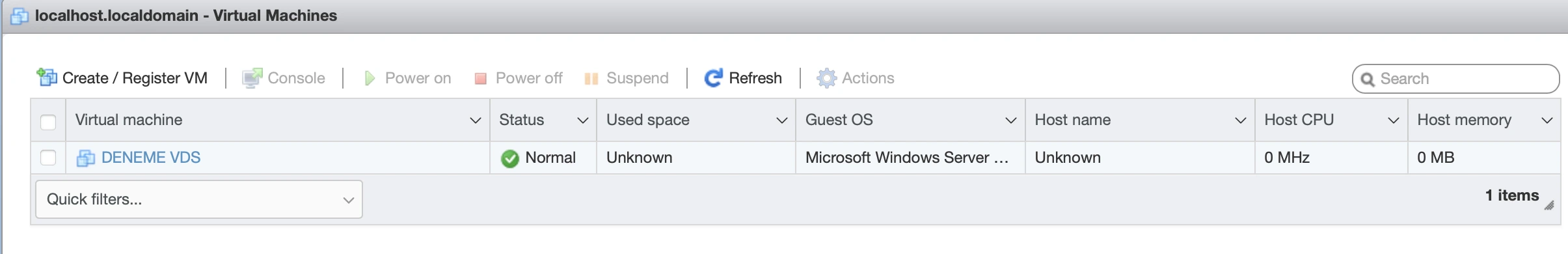Click the Normal status cell text

(x=550, y=158)
